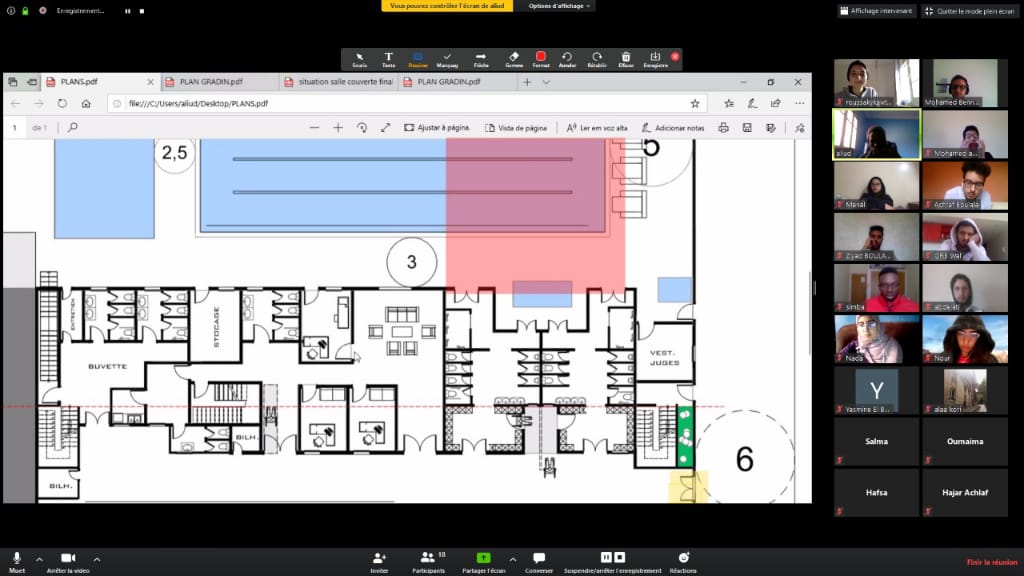Expand audio options arrow beside Muet
1024x576 pixels.
(39, 558)
